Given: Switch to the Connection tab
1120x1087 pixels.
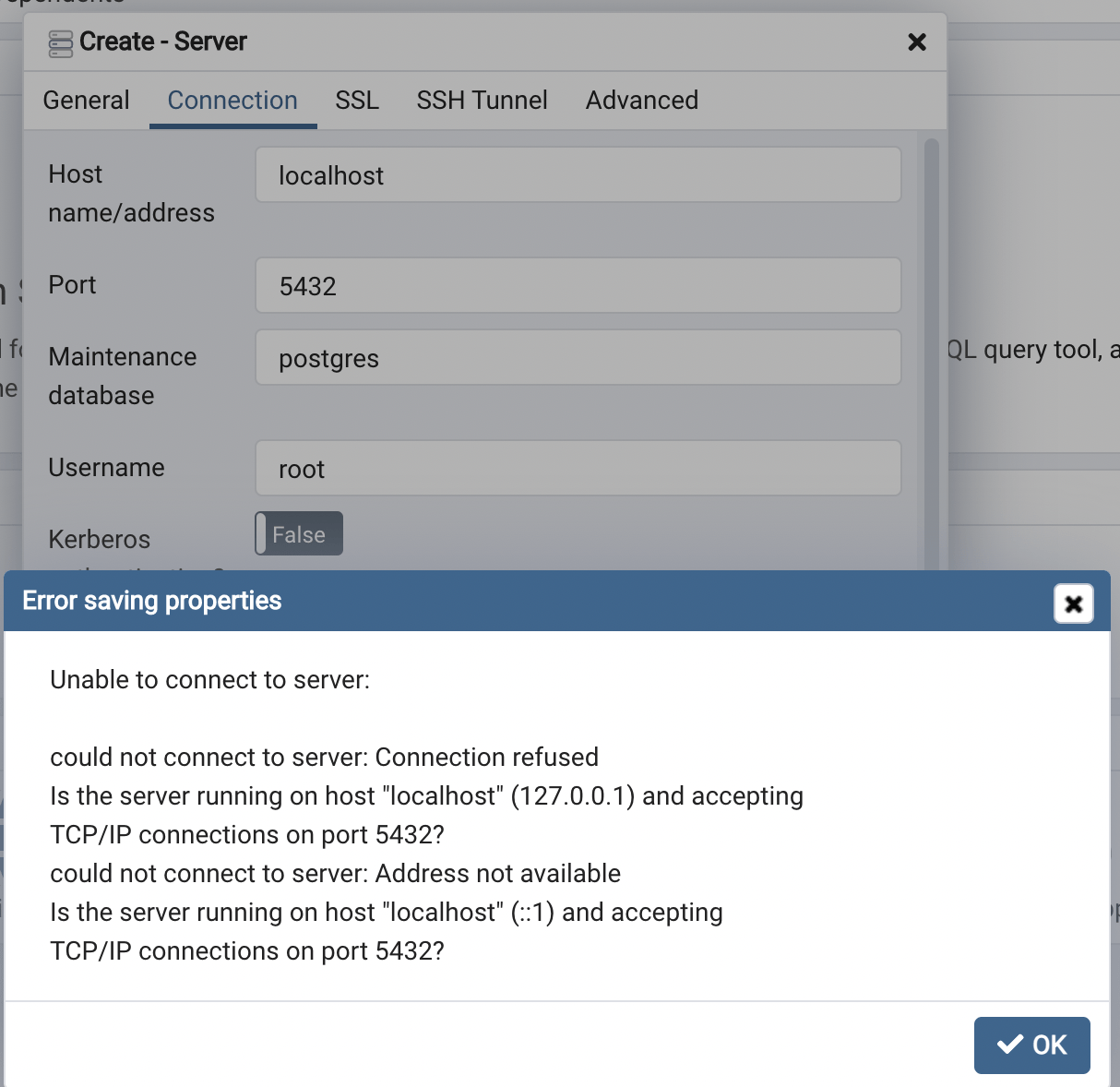Looking at the screenshot, I should coord(232,101).
